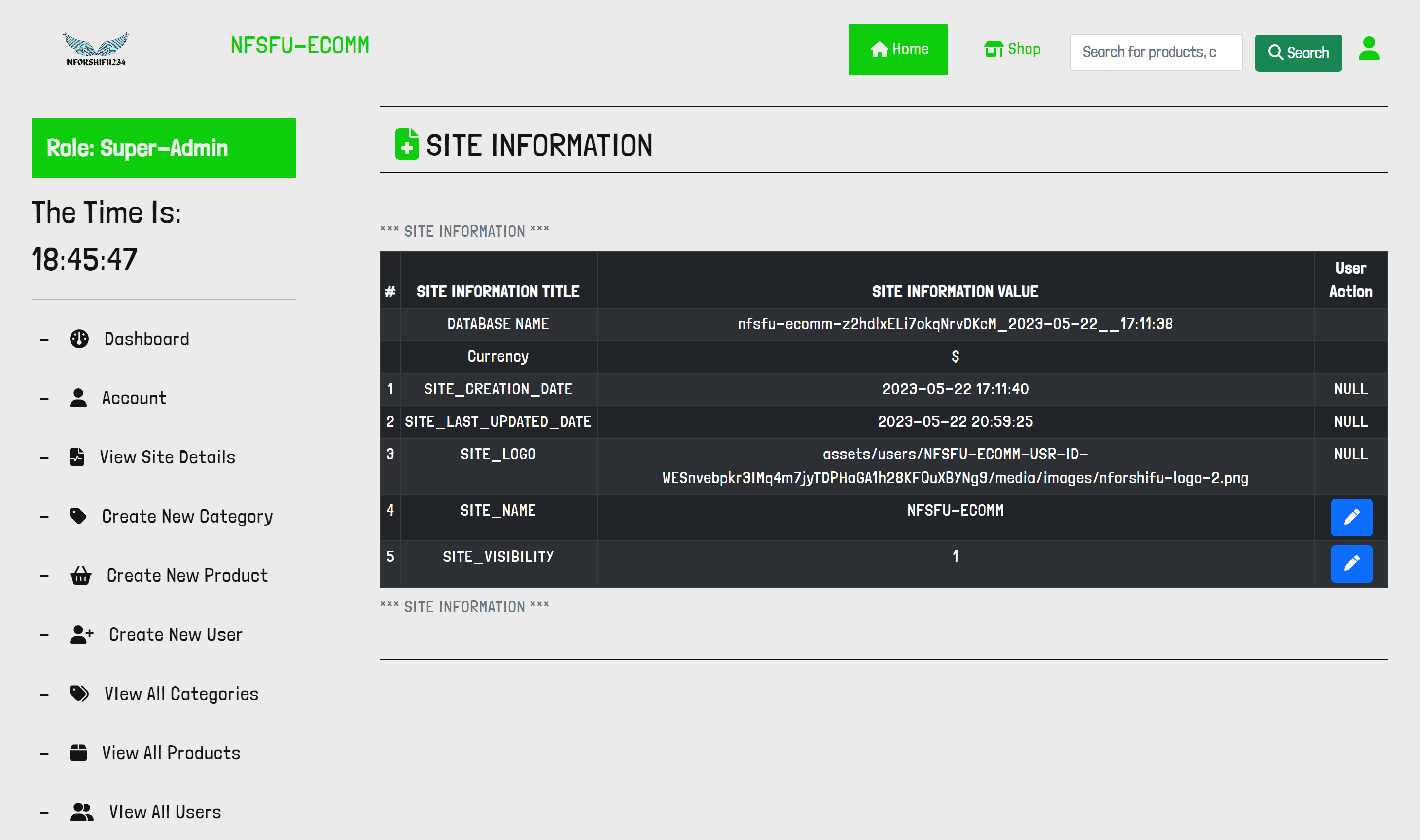The width and height of the screenshot is (1420, 840).
Task: Open the user profile icon in the header
Action: click(x=1369, y=49)
